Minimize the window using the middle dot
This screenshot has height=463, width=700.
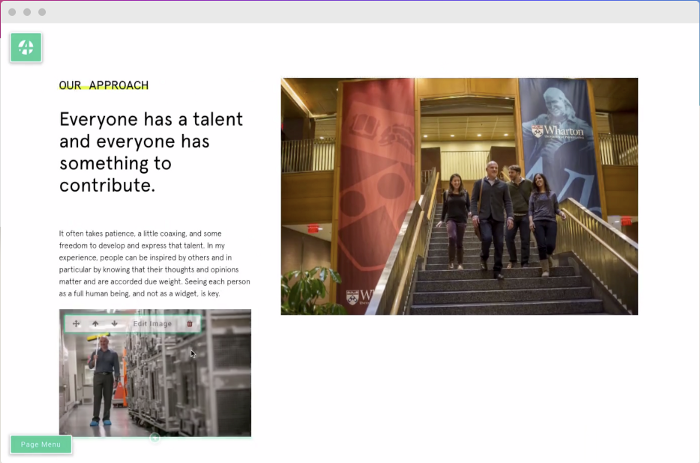pyautogui.click(x=27, y=12)
